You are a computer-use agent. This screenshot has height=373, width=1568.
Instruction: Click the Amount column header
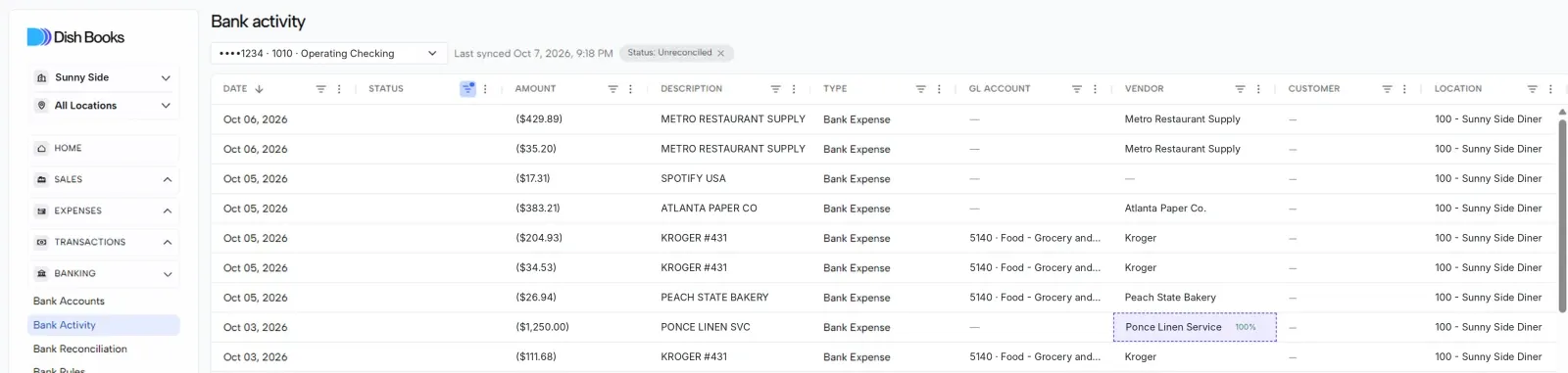[535, 89]
